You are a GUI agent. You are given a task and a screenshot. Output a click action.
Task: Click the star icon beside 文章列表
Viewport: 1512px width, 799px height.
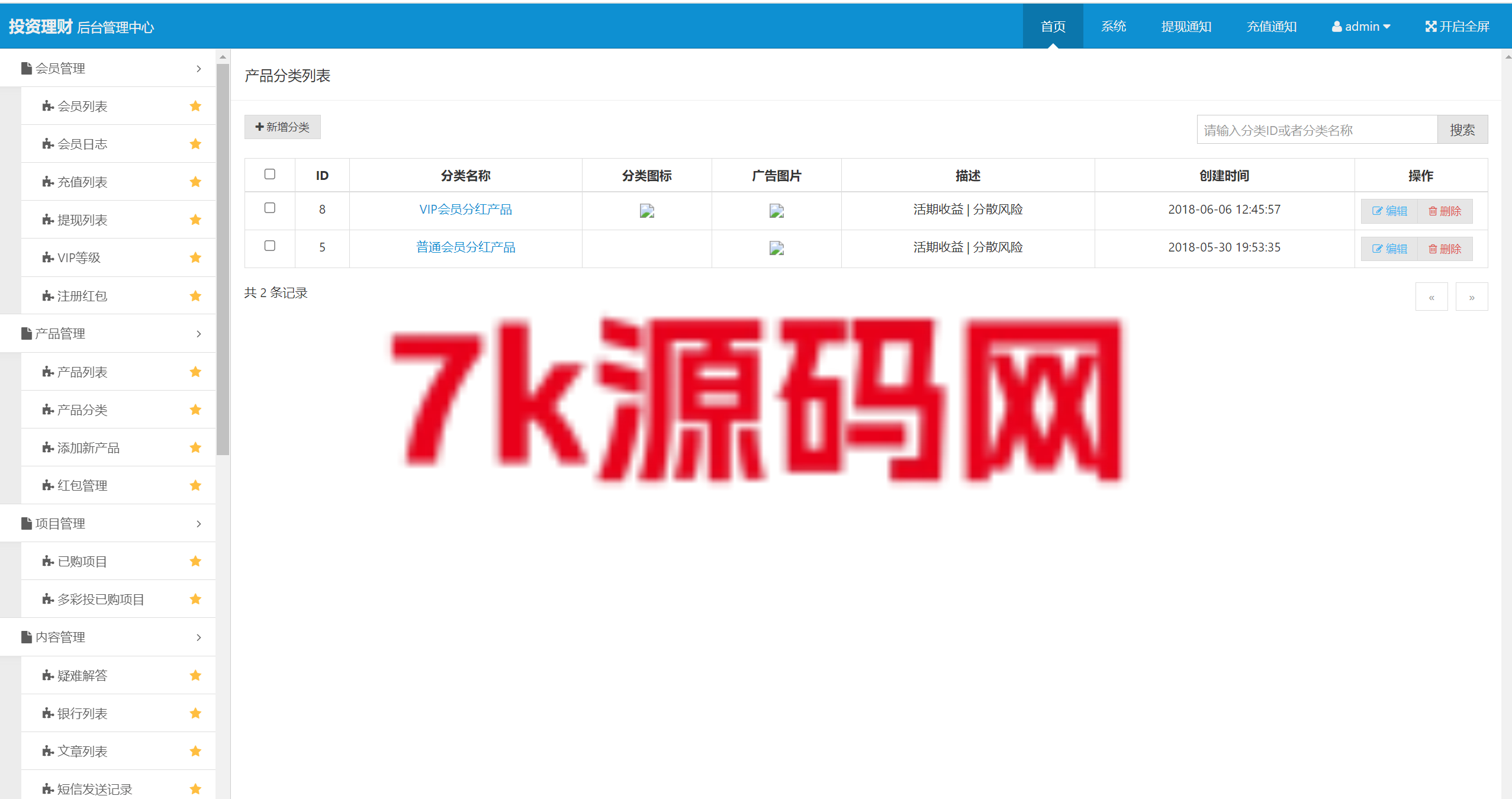tap(195, 751)
